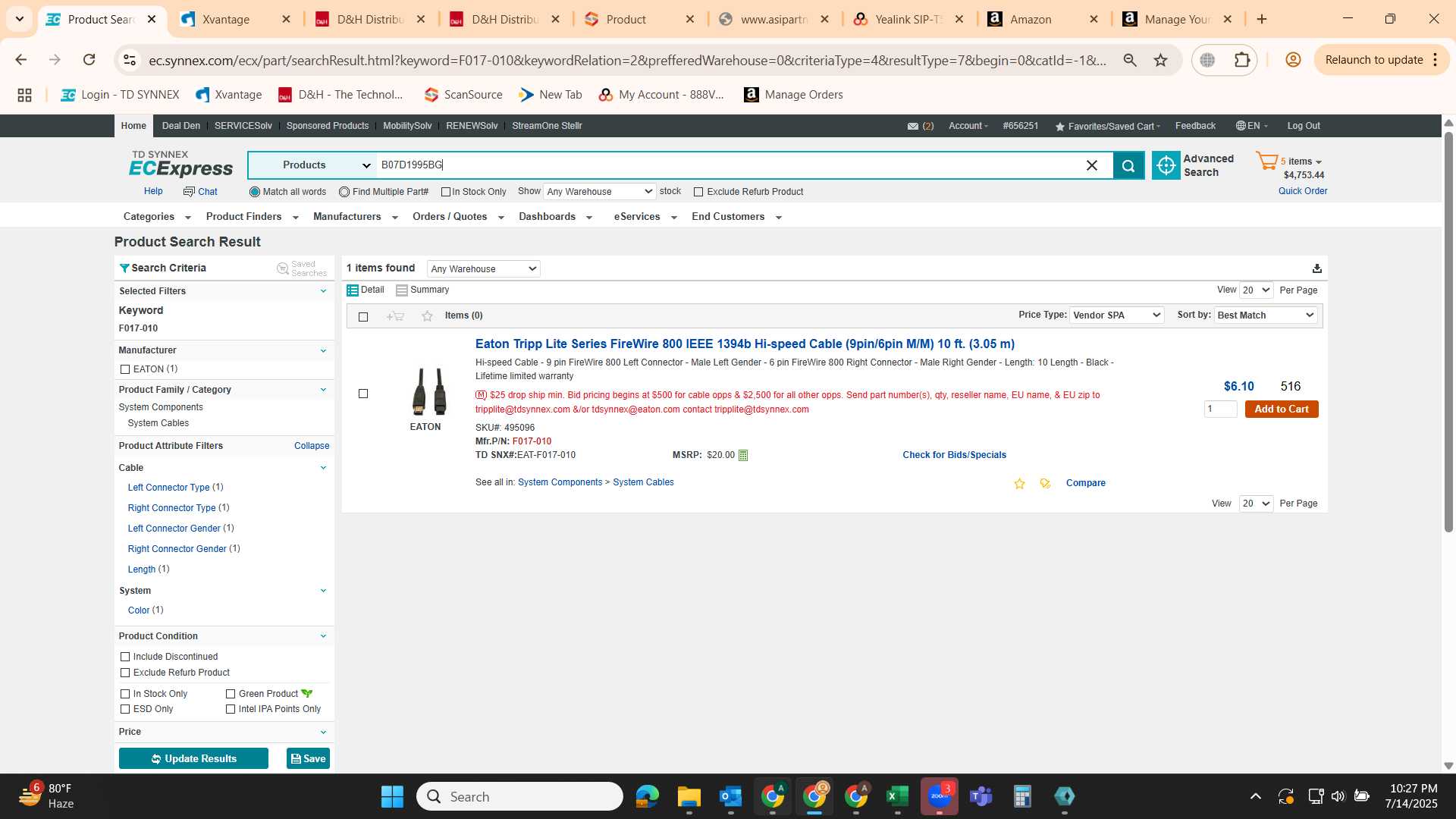Open the Eaton Tripp Lite FireWire cable title link
Viewport: 1456px width, 819px height.
point(745,344)
